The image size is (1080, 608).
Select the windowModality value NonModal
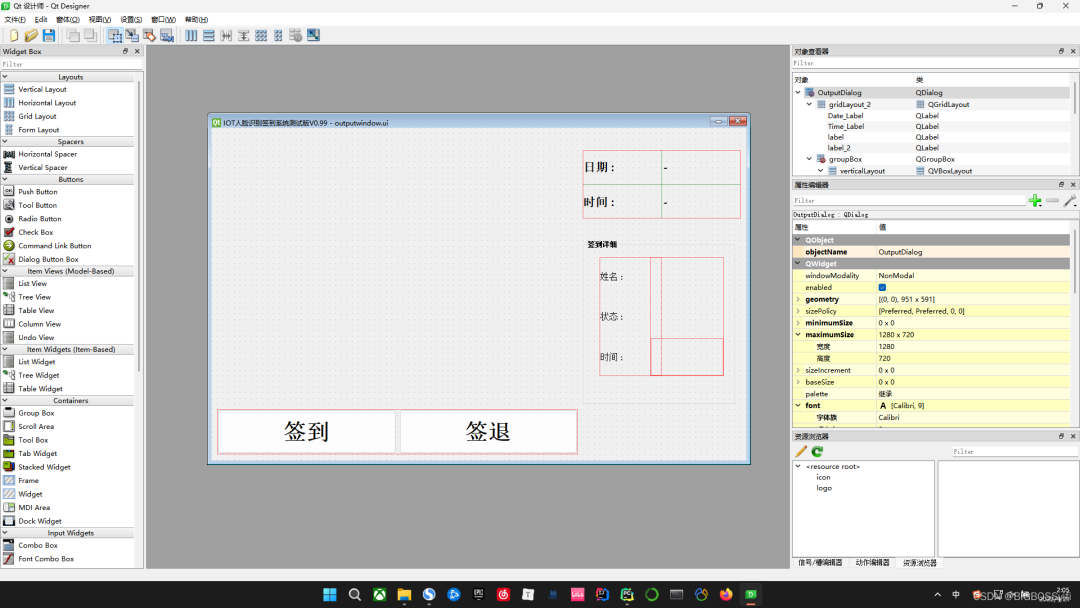click(896, 275)
